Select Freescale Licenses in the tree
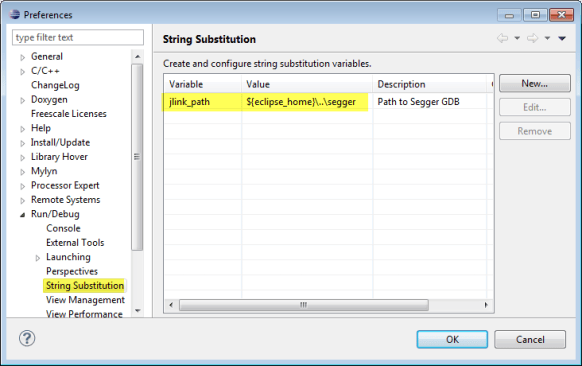 pos(69,114)
